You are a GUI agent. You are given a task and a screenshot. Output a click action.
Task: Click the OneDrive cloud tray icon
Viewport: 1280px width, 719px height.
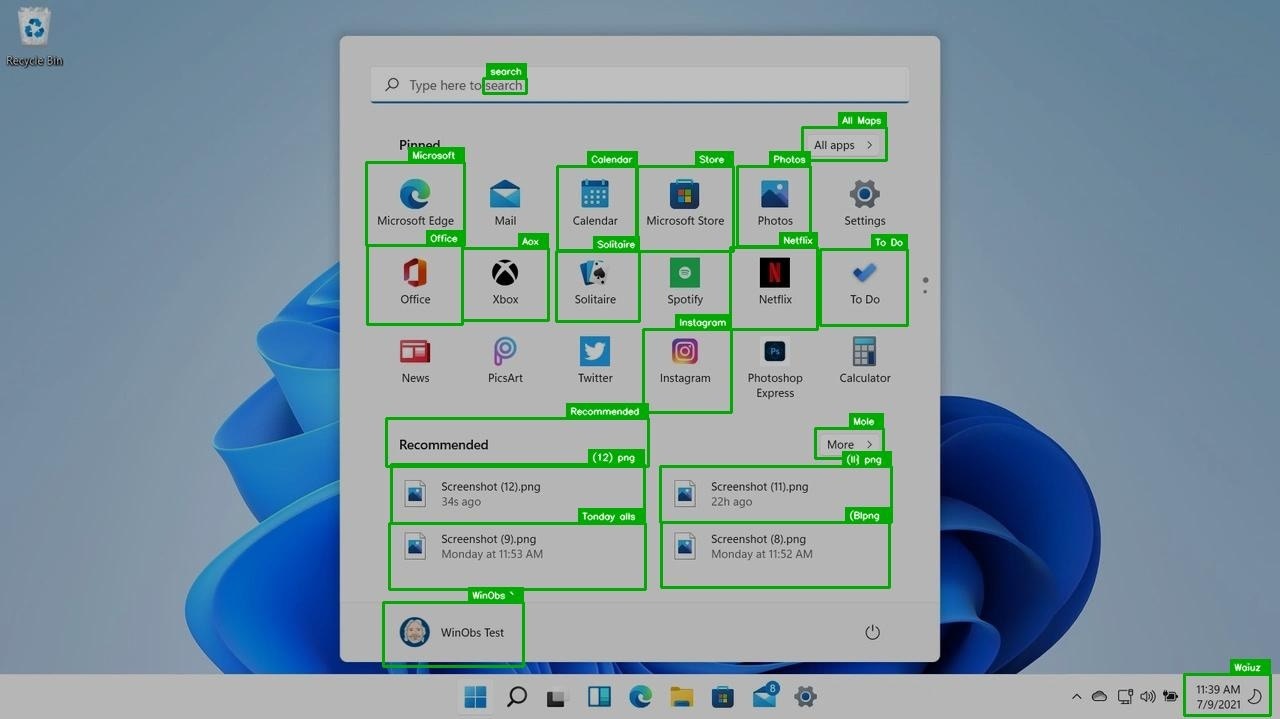(1100, 697)
